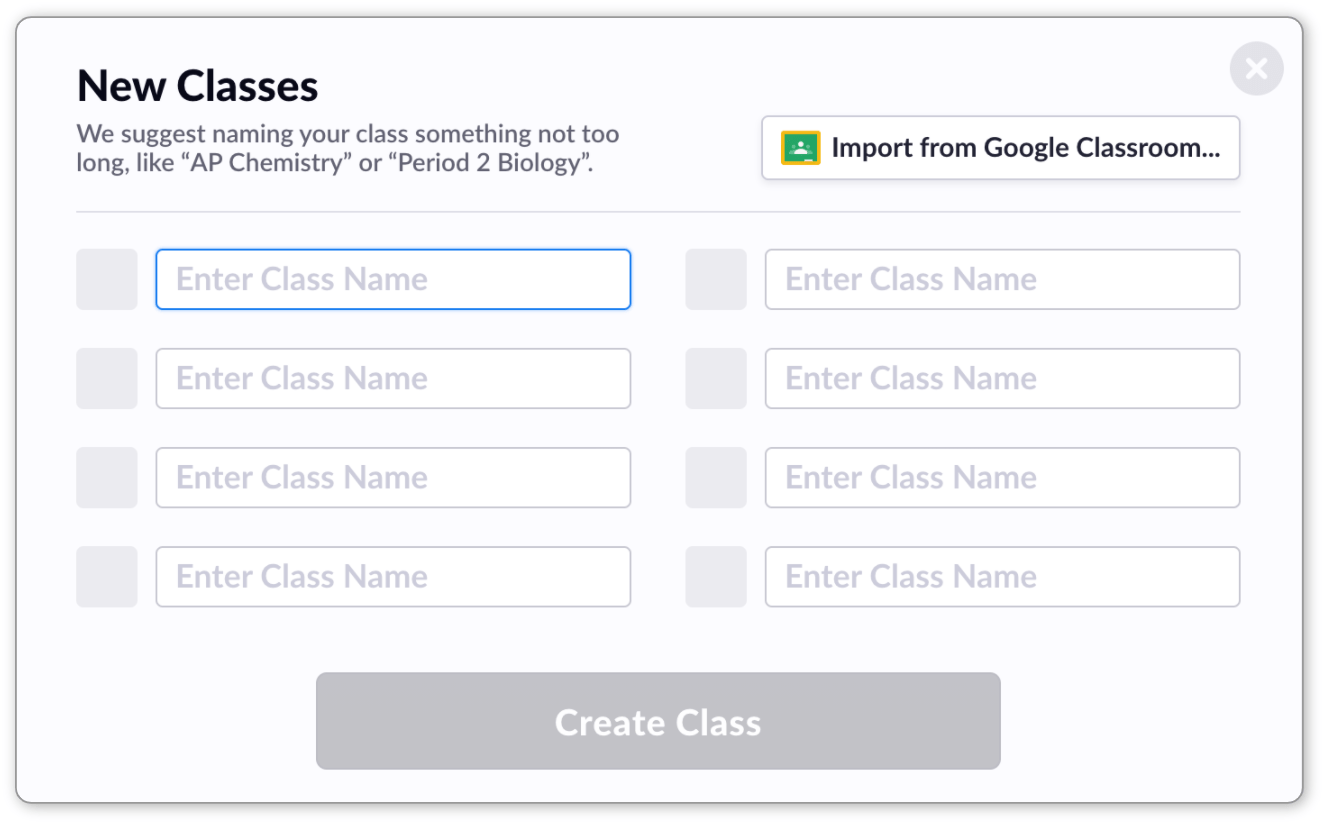This screenshot has height=828, width=1324.
Task: Click the gray square in the third left row
Action: tap(107, 477)
